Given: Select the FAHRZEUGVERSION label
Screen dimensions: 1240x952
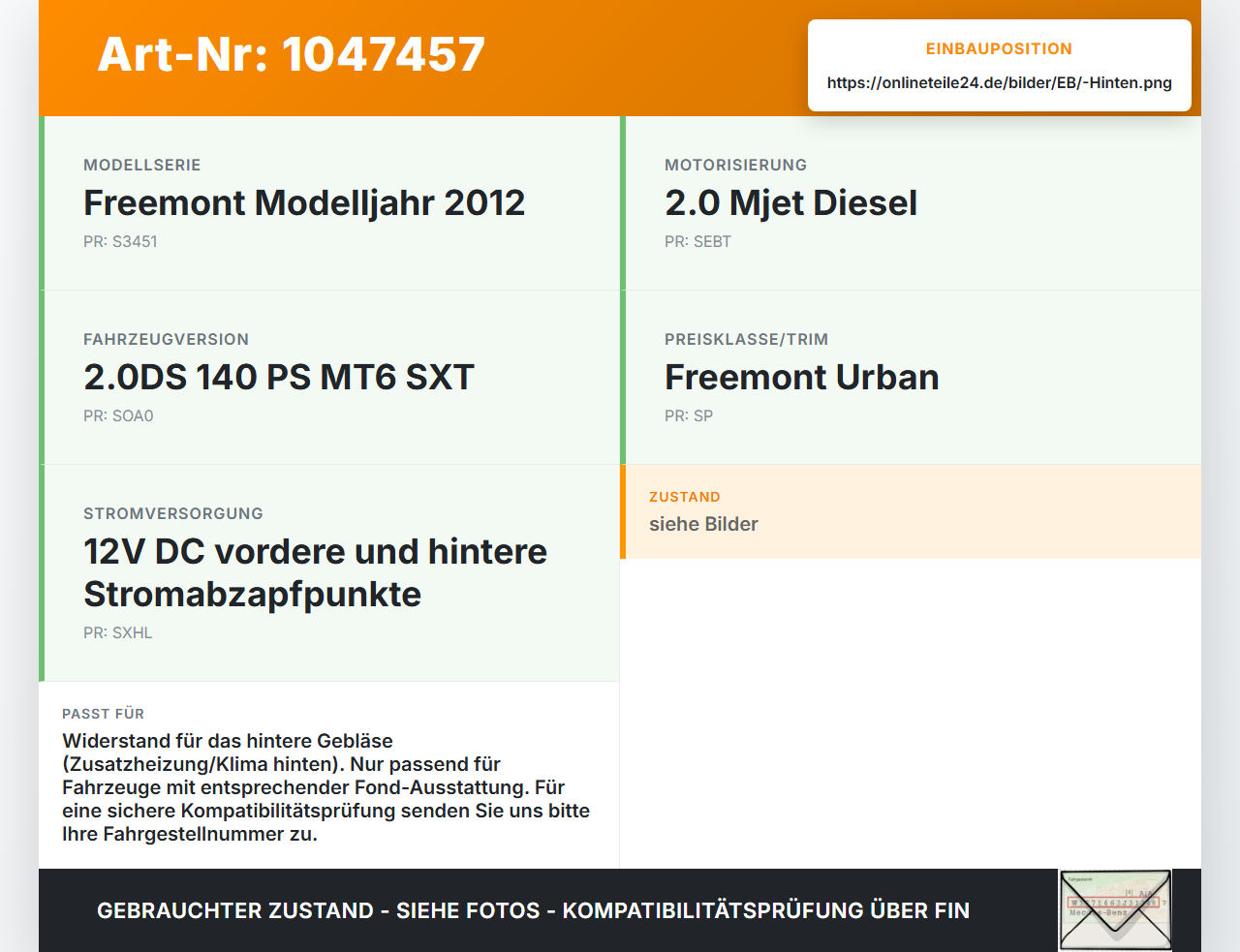Looking at the screenshot, I should click(x=166, y=339).
